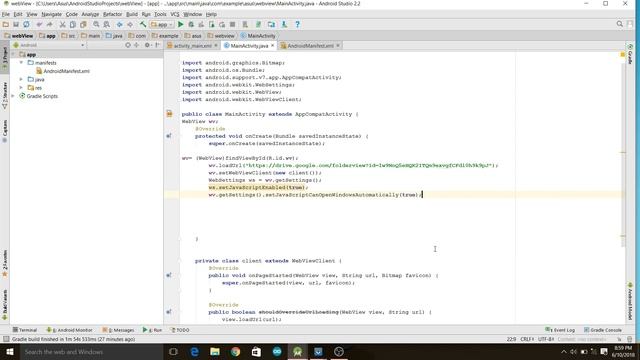
Task: Click the Undo arrow icon
Action: (x=39, y=24)
